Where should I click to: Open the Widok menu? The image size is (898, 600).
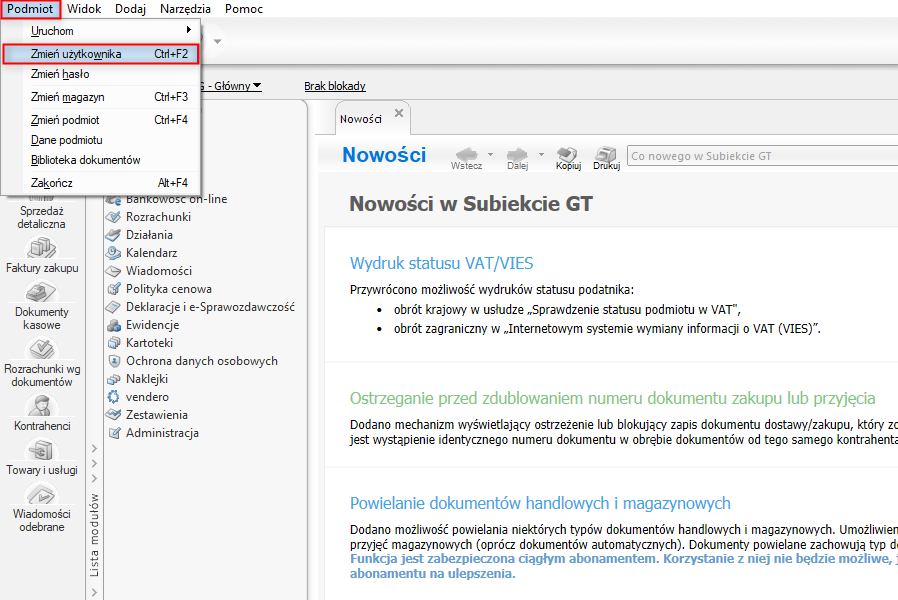[x=84, y=9]
